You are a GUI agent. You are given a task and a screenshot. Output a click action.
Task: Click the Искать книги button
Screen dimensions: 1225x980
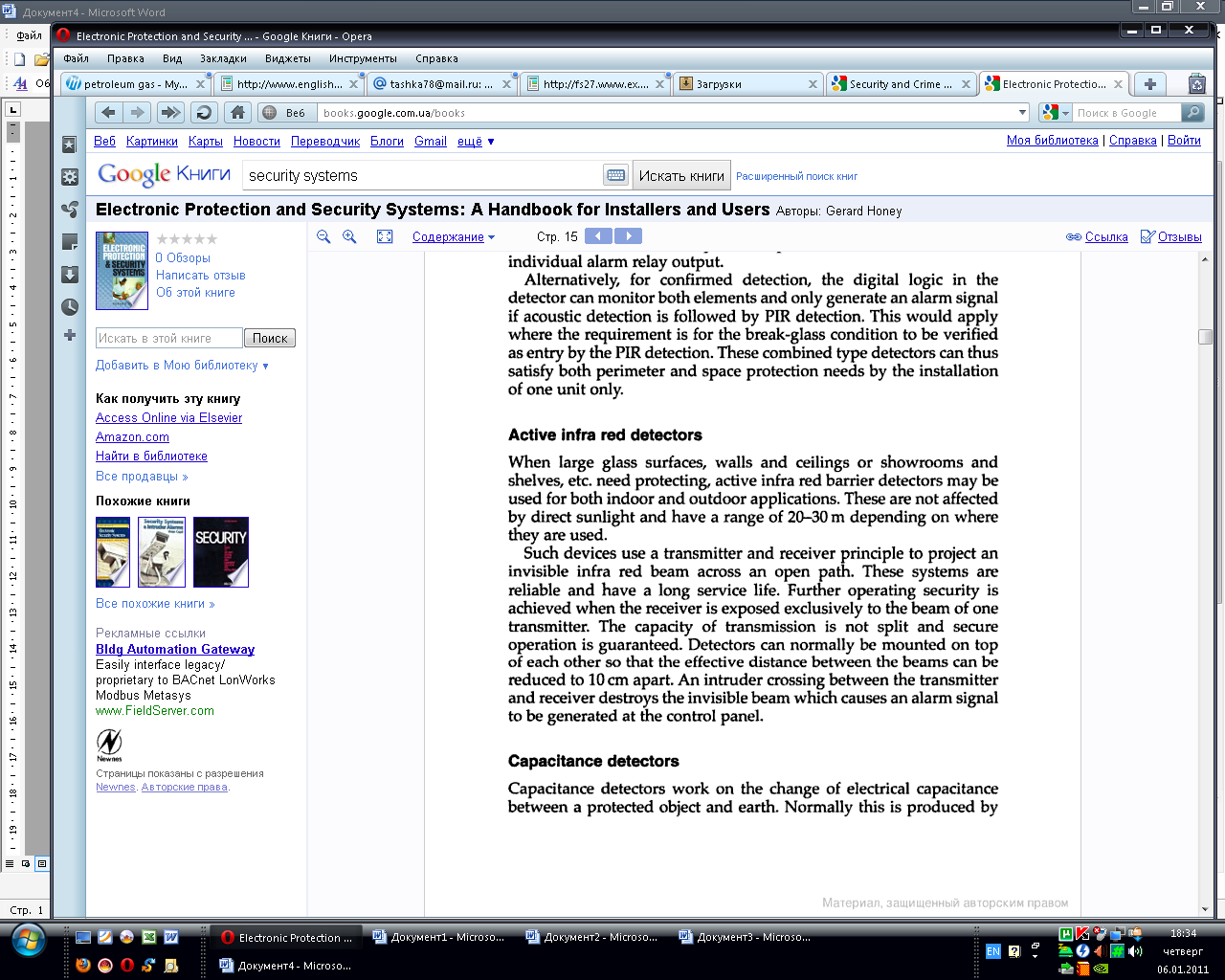681,175
